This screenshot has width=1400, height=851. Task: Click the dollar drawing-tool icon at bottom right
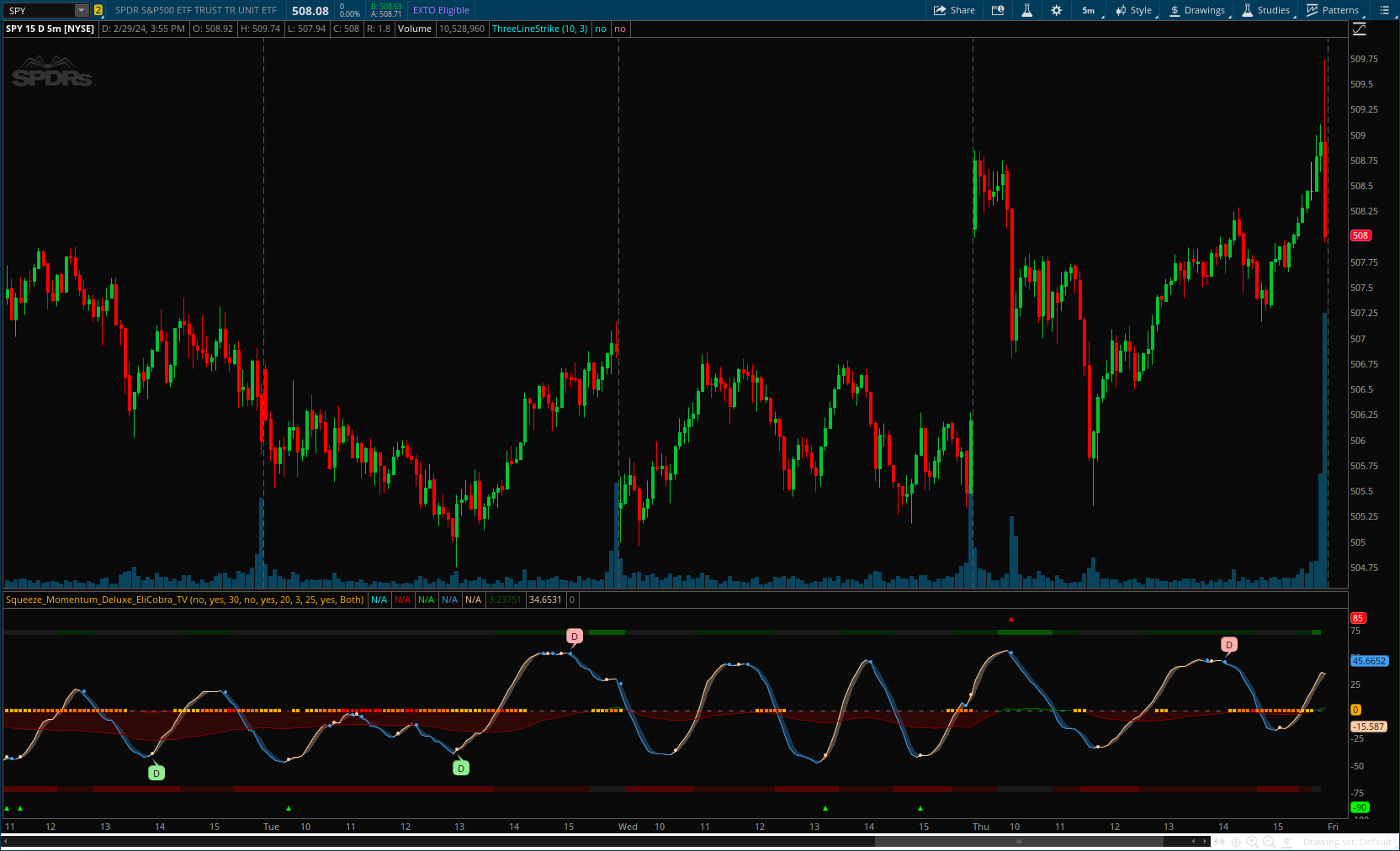coord(1286,842)
